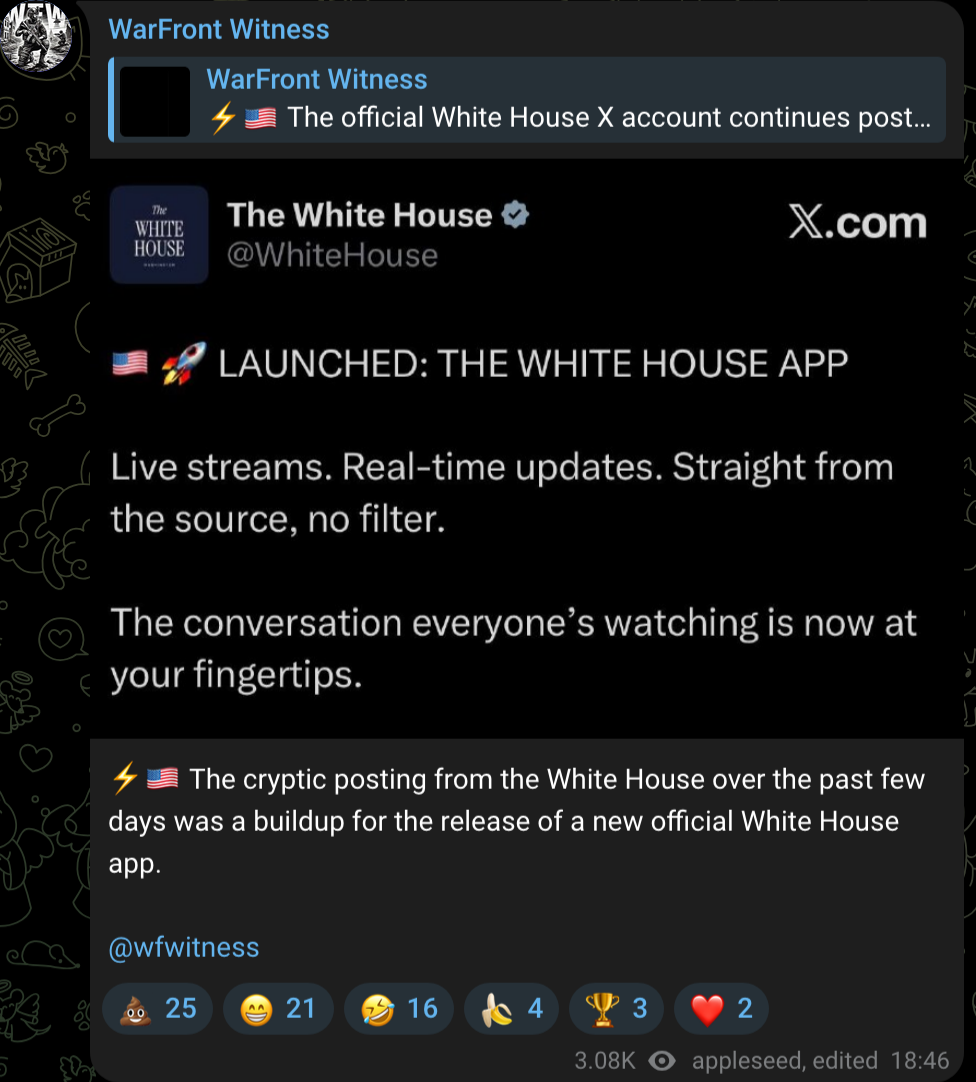Toggle the rolling laughing reaction with 16
Image resolution: width=976 pixels, height=1082 pixels.
[x=399, y=1009]
